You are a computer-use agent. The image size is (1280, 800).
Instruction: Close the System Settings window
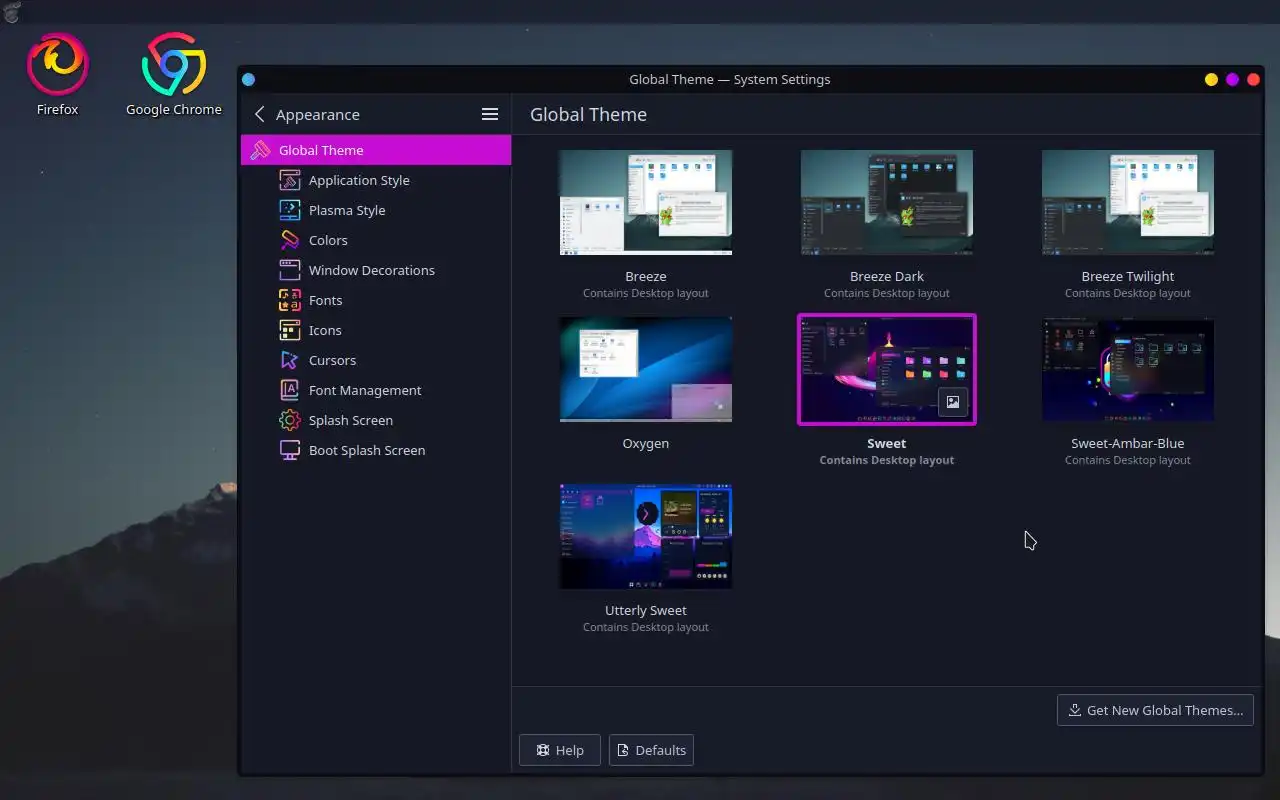coord(1253,80)
